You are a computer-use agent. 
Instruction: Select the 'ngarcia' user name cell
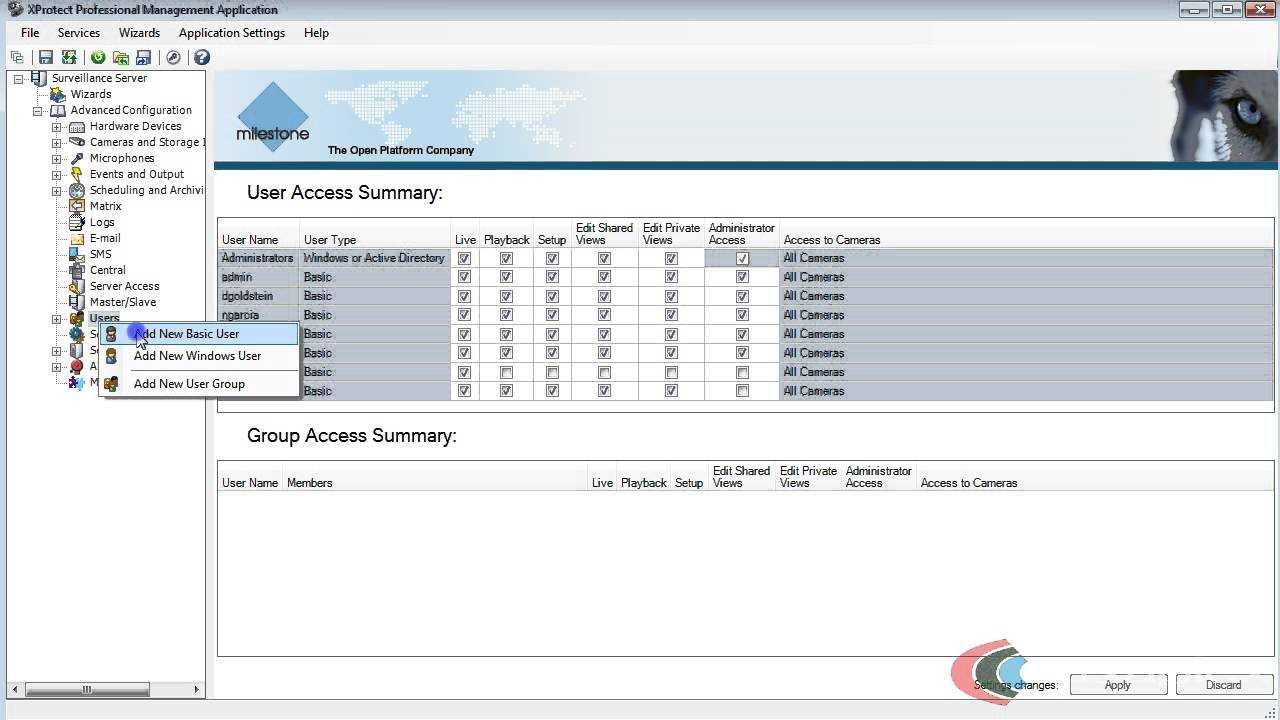point(259,315)
